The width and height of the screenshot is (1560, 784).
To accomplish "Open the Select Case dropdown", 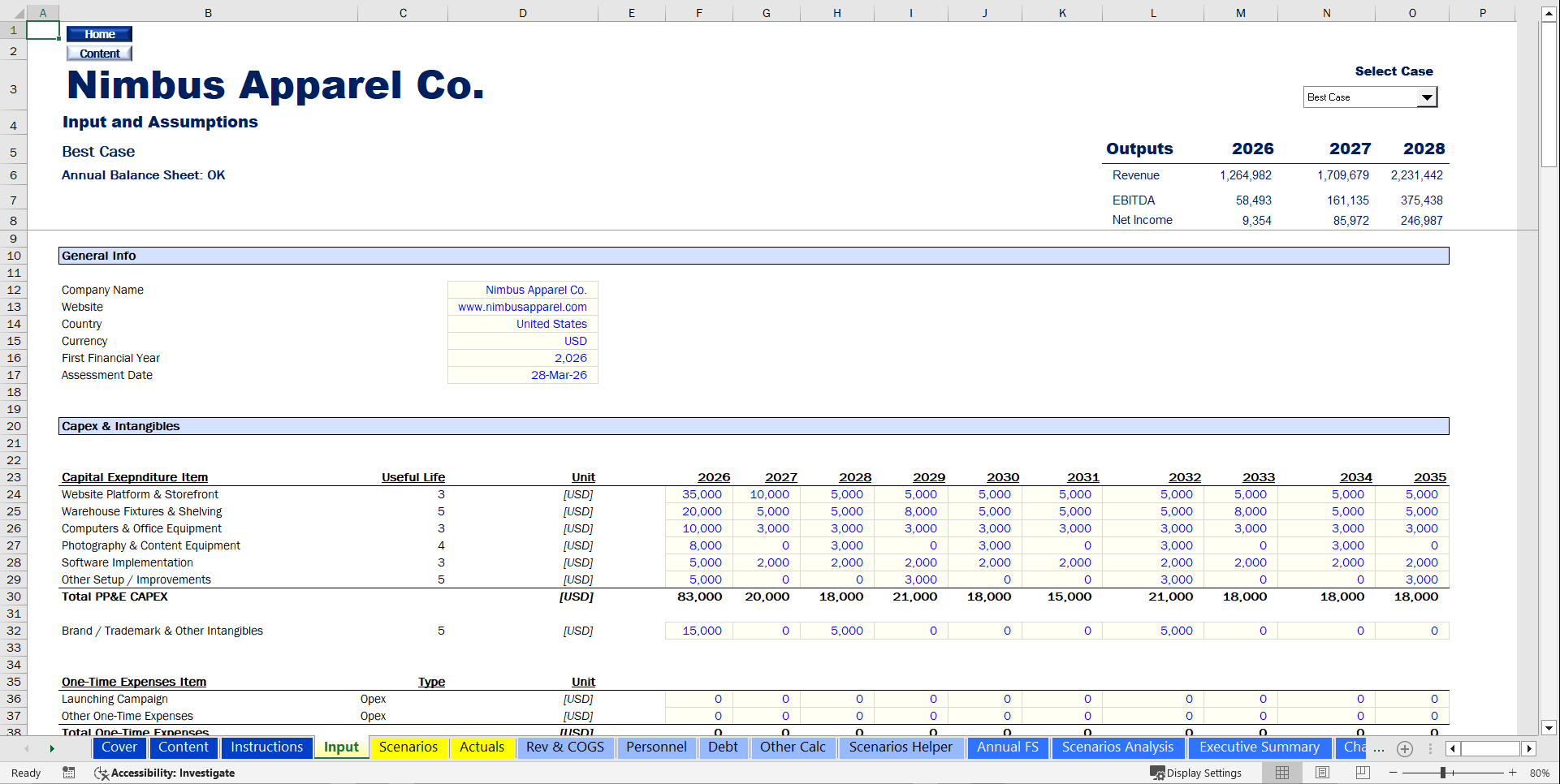I will click(1427, 97).
